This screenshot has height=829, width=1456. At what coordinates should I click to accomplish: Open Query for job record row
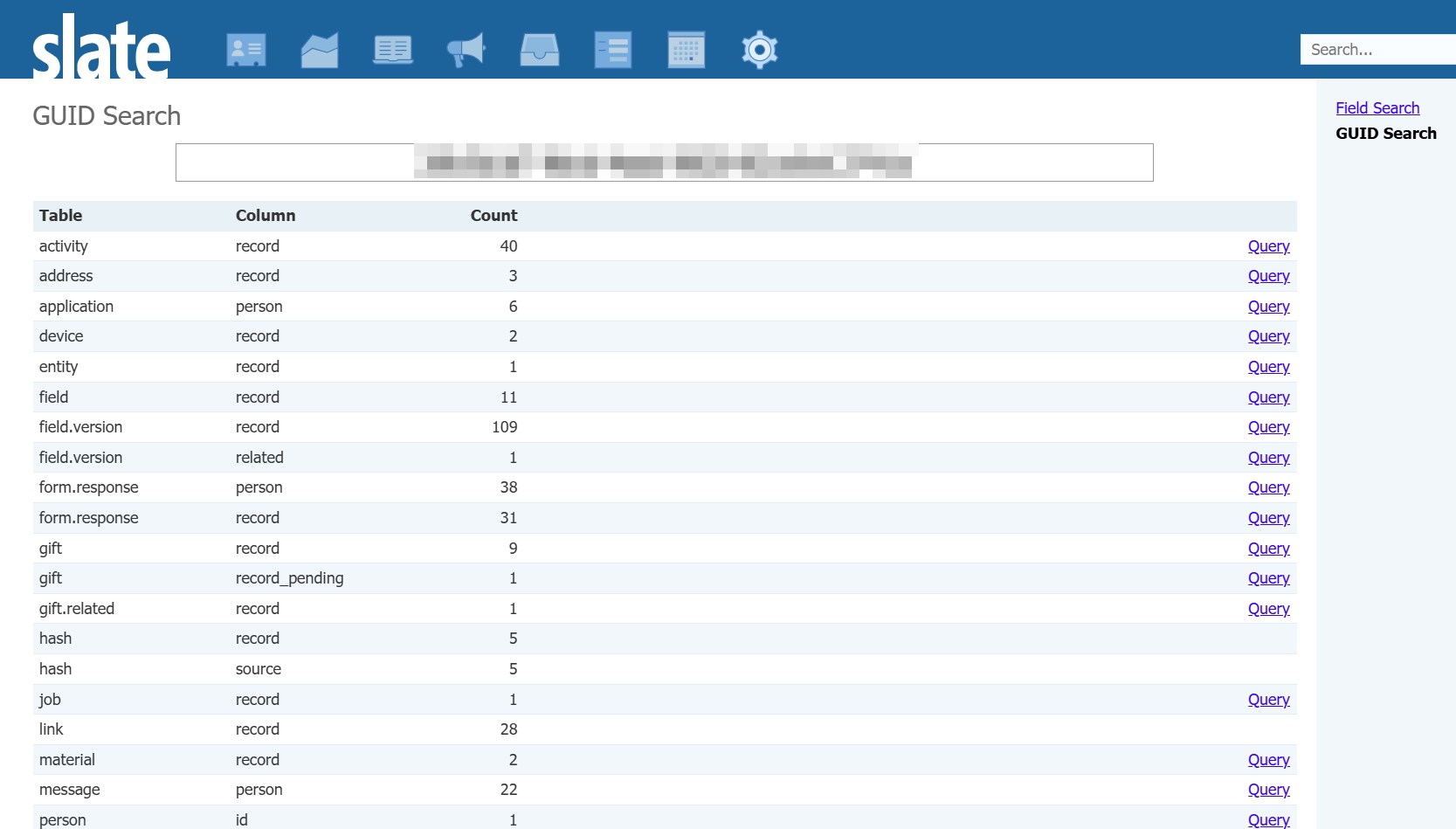coord(1268,700)
